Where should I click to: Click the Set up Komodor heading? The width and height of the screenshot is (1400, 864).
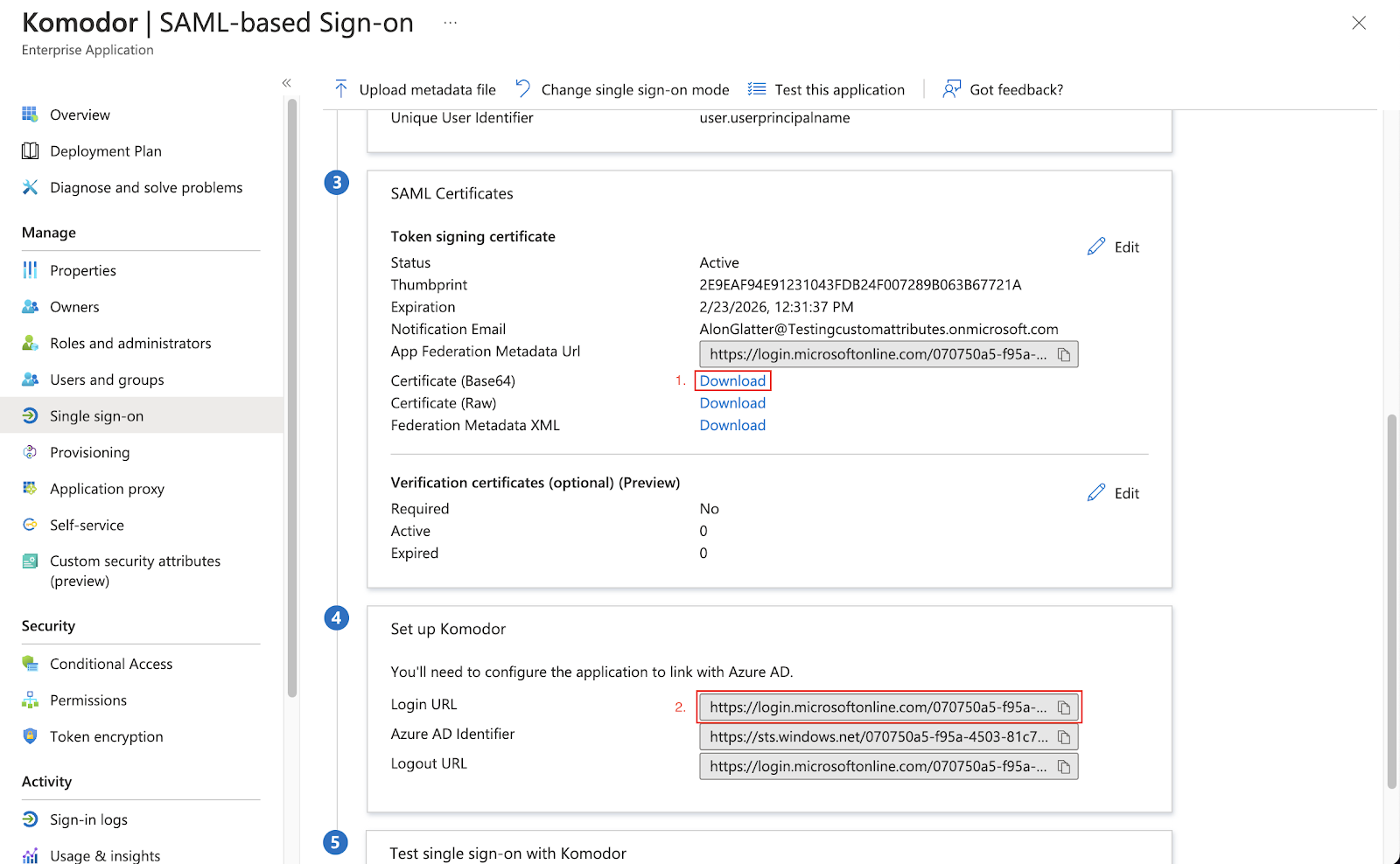(x=448, y=629)
